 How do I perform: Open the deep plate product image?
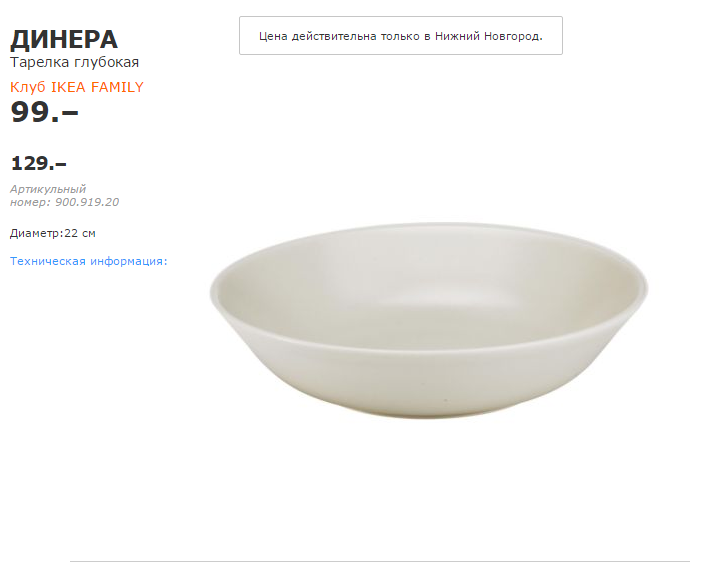[428, 320]
